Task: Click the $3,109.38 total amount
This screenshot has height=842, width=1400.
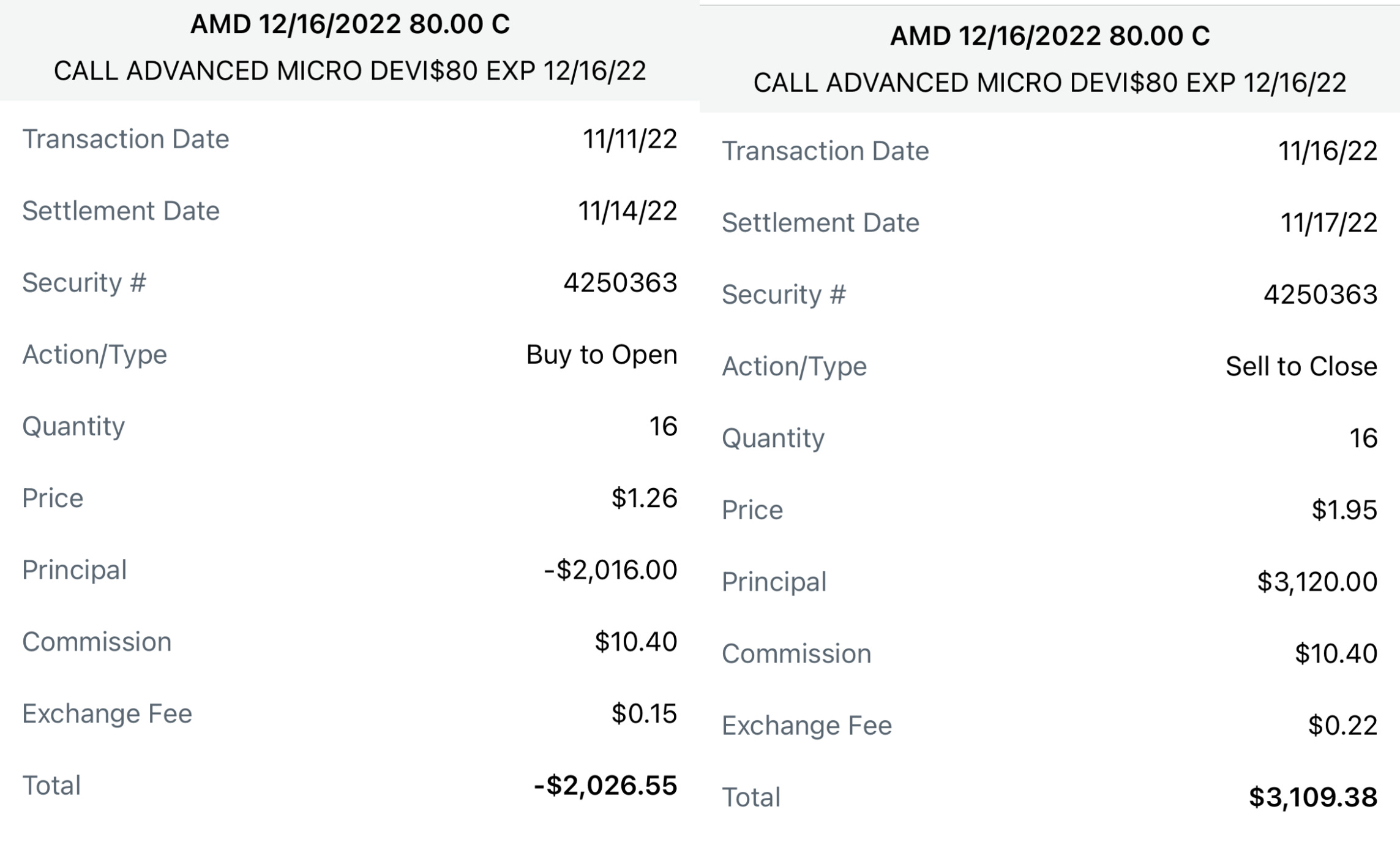Action: 1313,797
